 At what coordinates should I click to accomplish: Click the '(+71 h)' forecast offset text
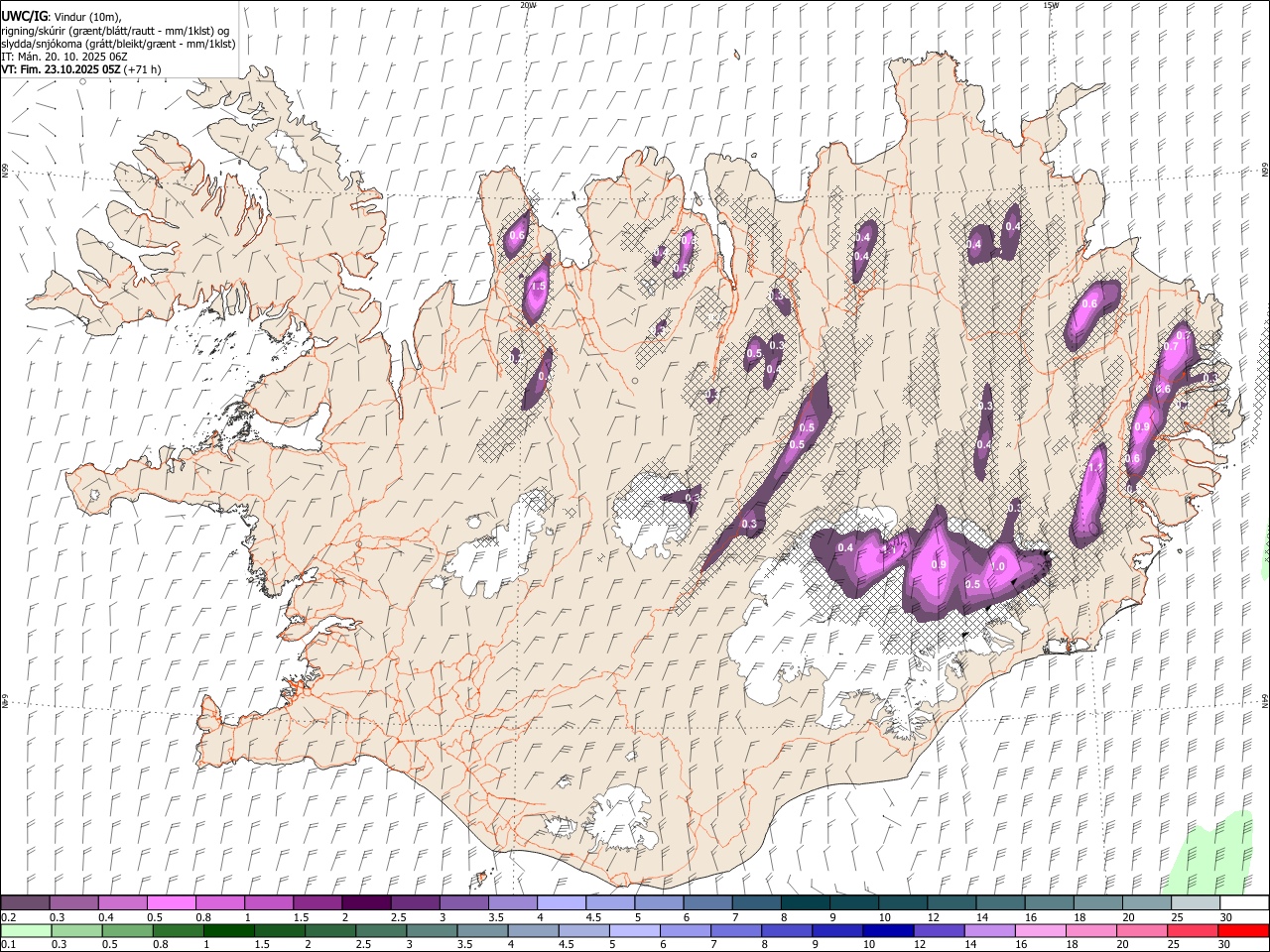tap(143, 69)
